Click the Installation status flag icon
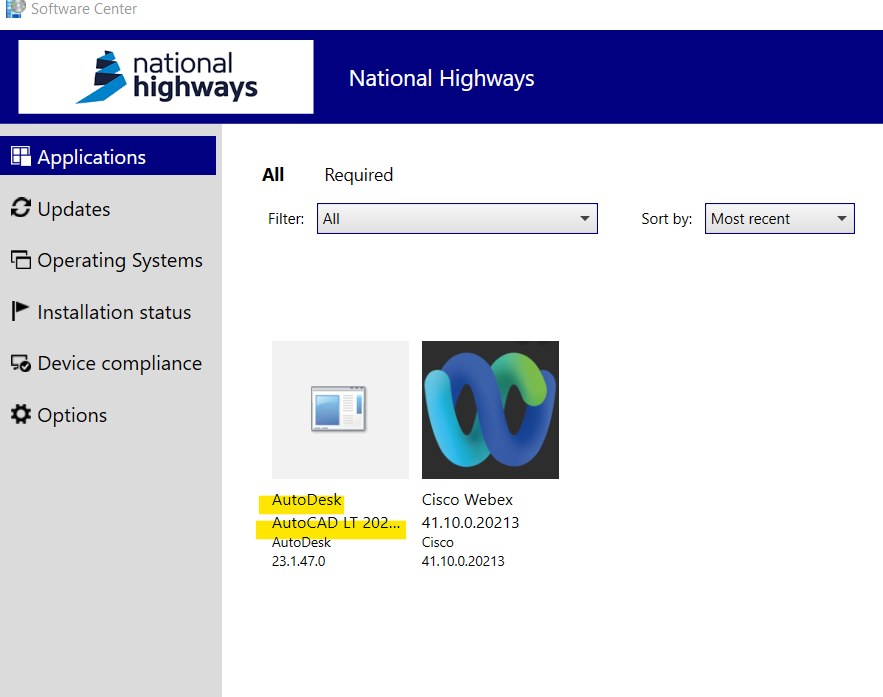This screenshot has width=883, height=697. [x=20, y=311]
